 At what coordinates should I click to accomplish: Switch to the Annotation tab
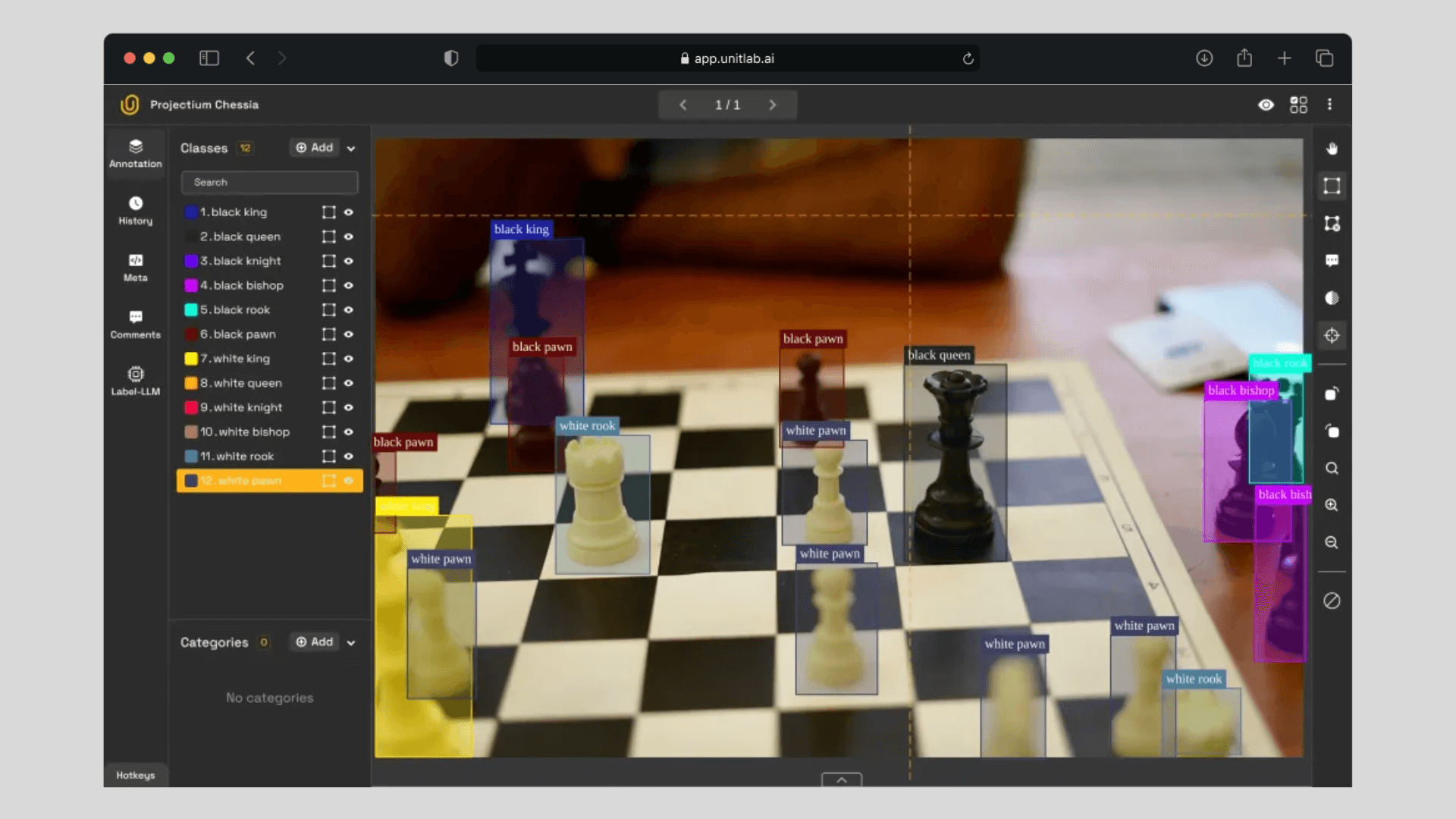point(135,154)
